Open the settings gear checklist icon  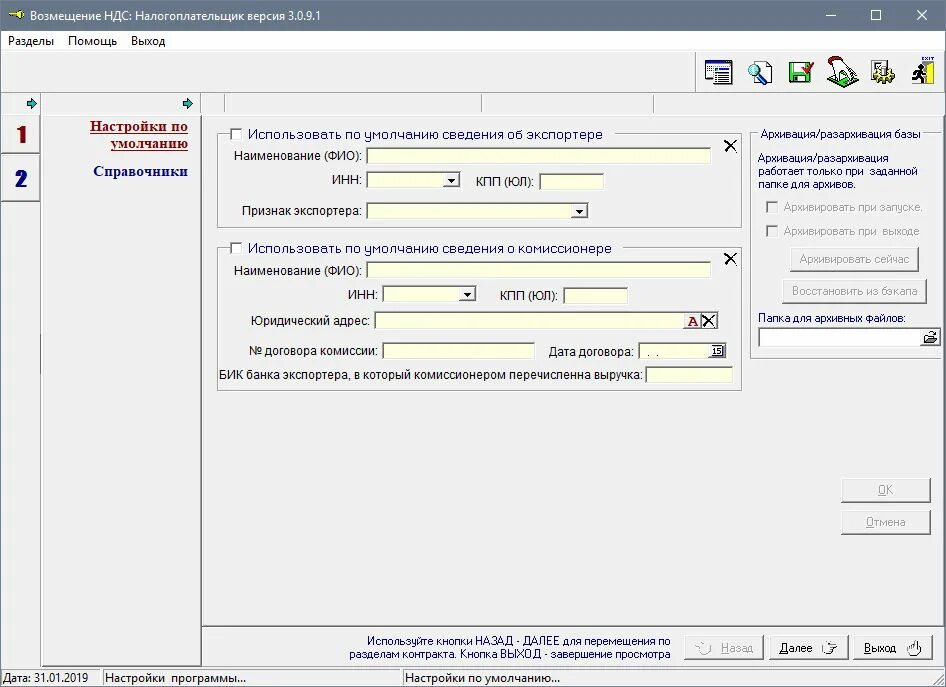(x=883, y=72)
